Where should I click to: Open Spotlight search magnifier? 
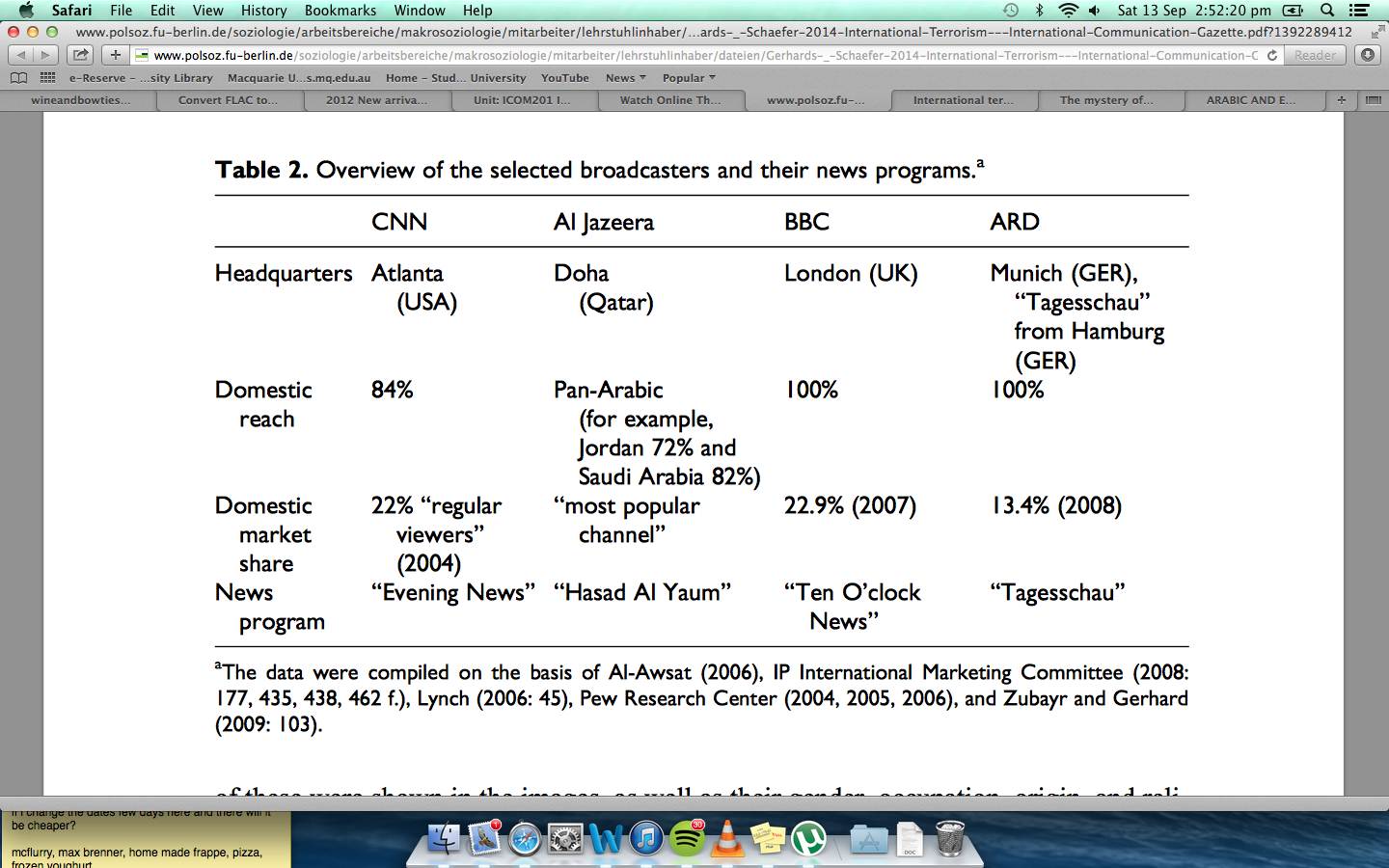pos(1327,11)
